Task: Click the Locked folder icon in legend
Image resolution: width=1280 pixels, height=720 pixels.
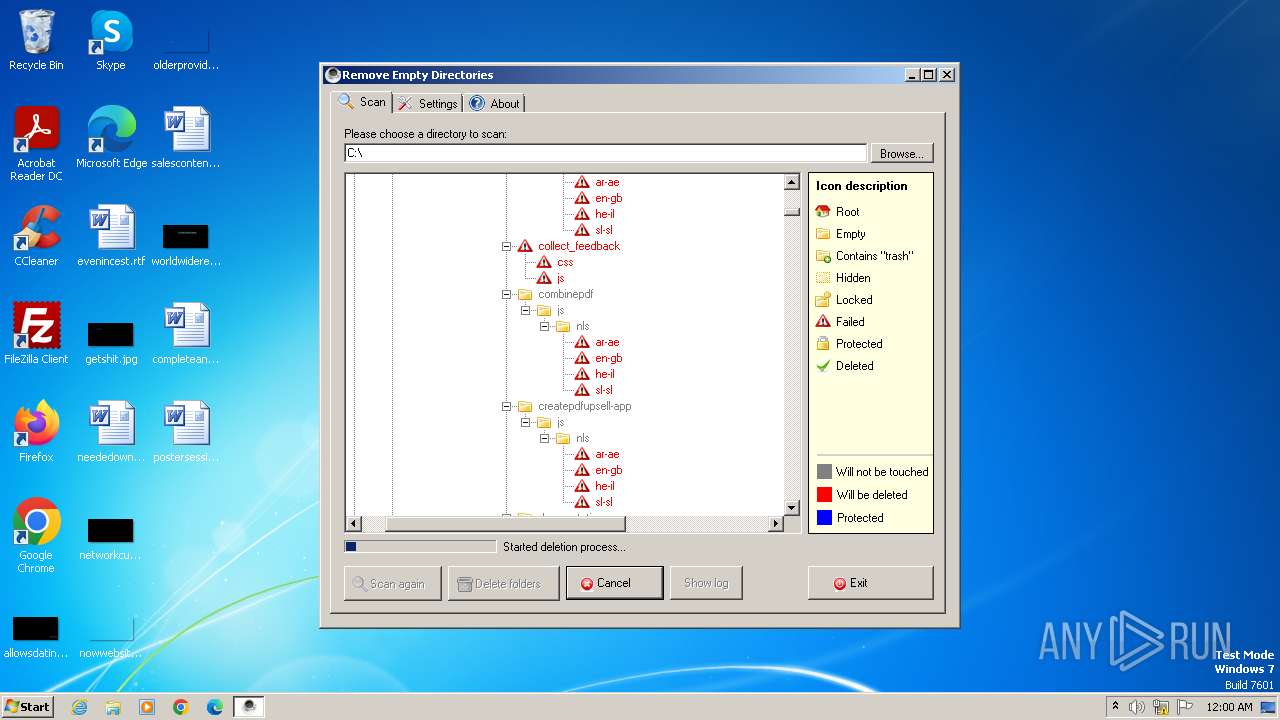Action: 823,299
